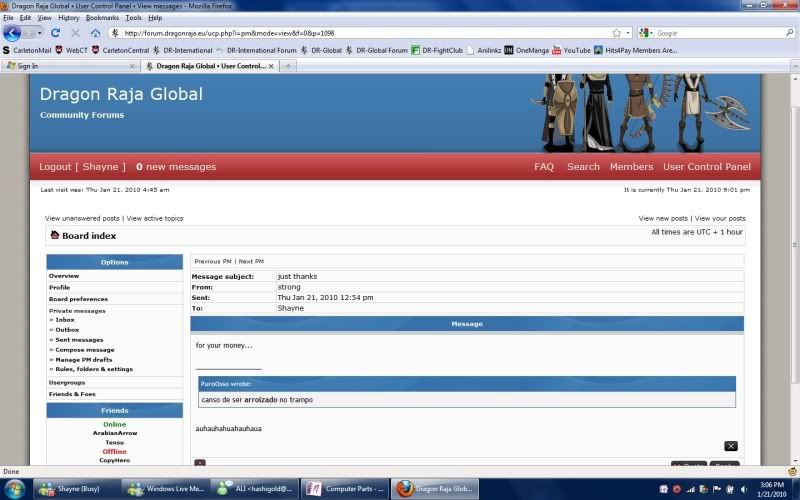
Task: Open the File menu
Action: 8,17
